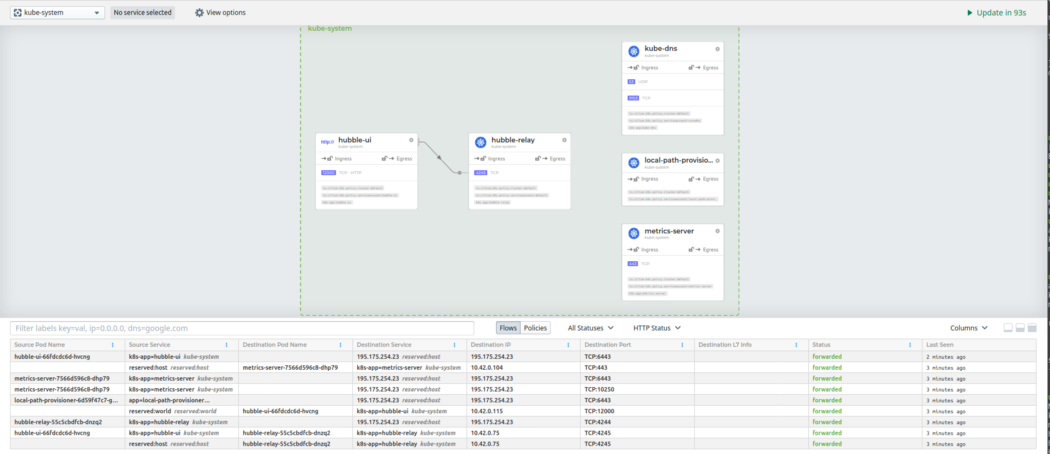Click the connection line between hubble-ui and hubble-relay
Image resolution: width=1050 pixels, height=454 pixels.
[x=439, y=157]
